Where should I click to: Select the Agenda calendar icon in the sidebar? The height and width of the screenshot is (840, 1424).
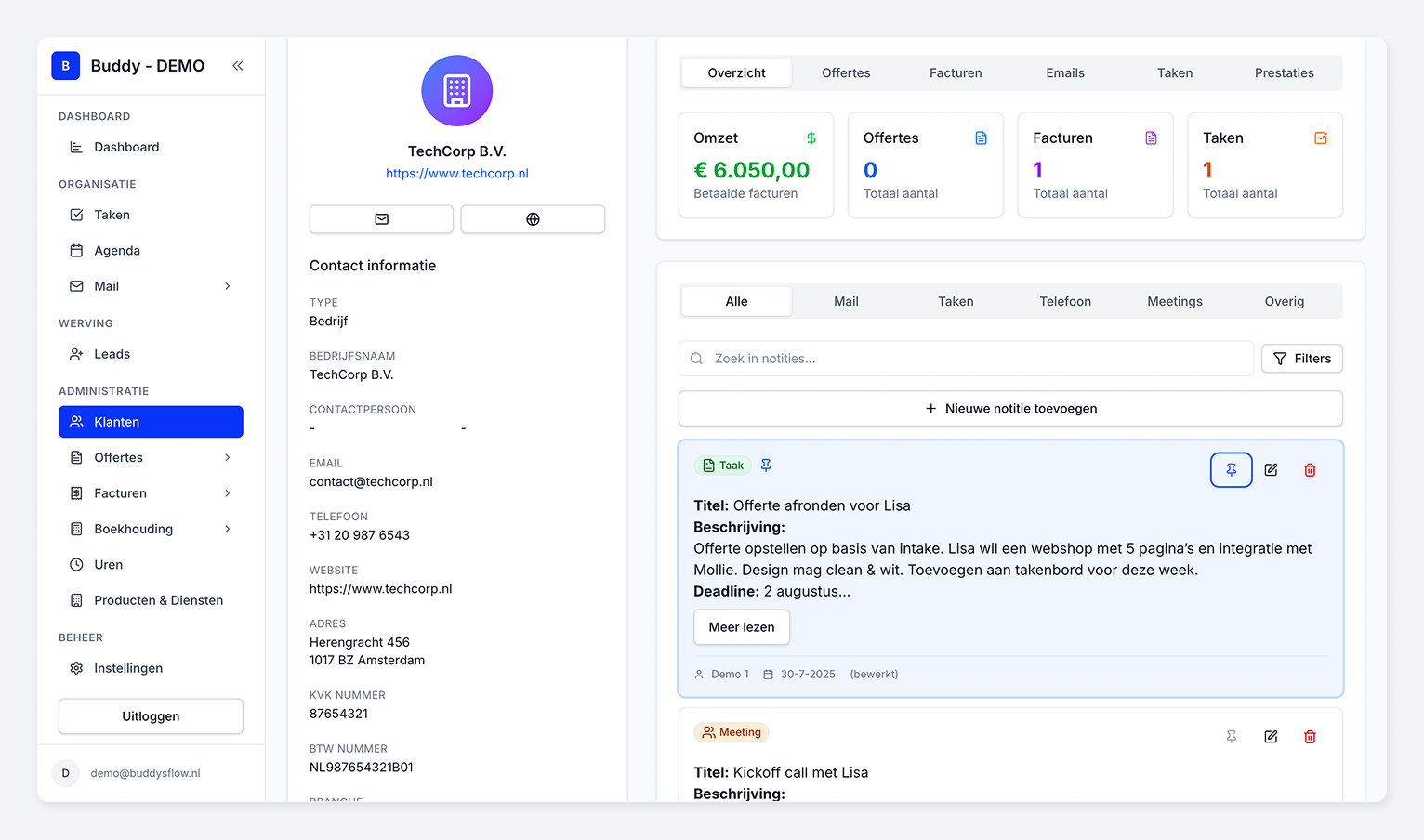tap(76, 250)
